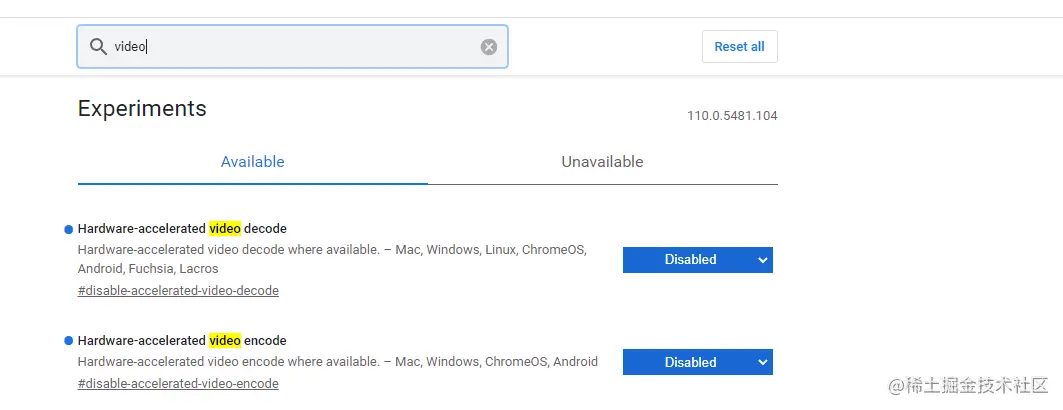
Task: Click the chevron arrow on the decode dropdown
Action: pos(762,260)
